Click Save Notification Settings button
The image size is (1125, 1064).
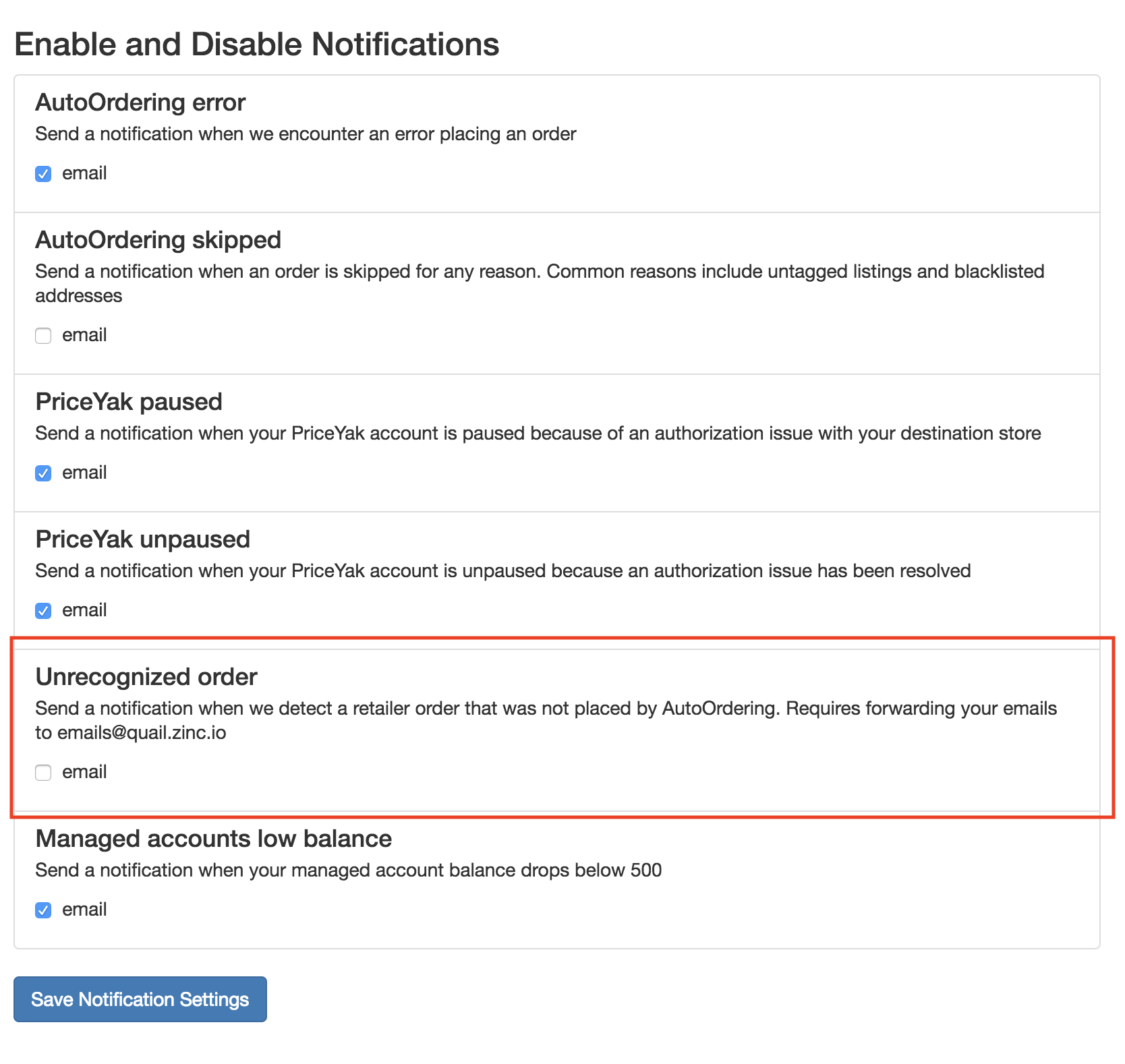tap(140, 999)
